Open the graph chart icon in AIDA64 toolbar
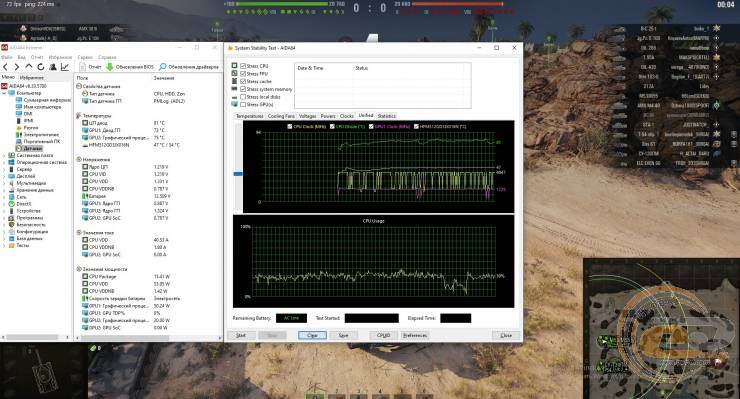This screenshot has width=740, height=399. click(65, 67)
